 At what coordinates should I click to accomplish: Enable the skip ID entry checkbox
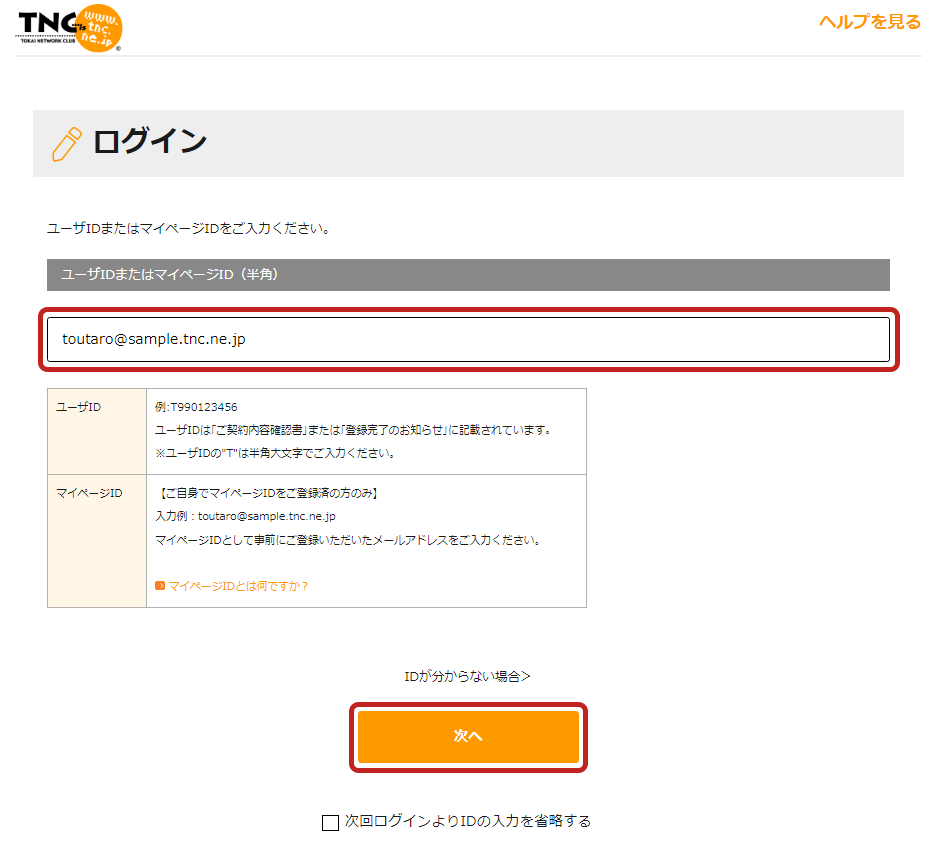330,822
